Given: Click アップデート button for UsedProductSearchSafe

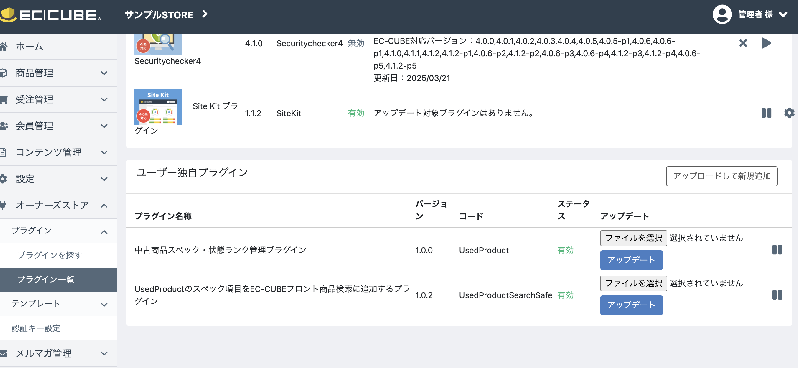Looking at the screenshot, I should point(631,305).
